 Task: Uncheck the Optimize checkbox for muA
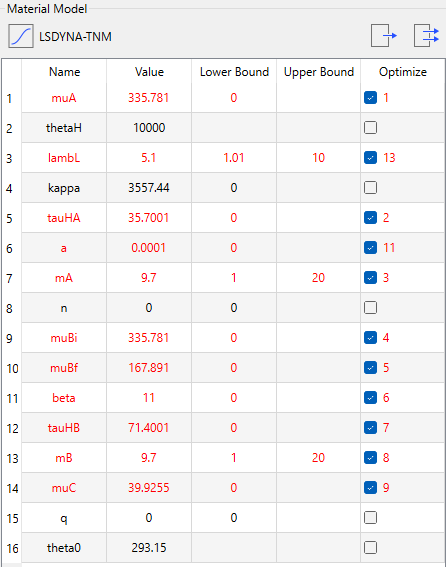click(370, 98)
